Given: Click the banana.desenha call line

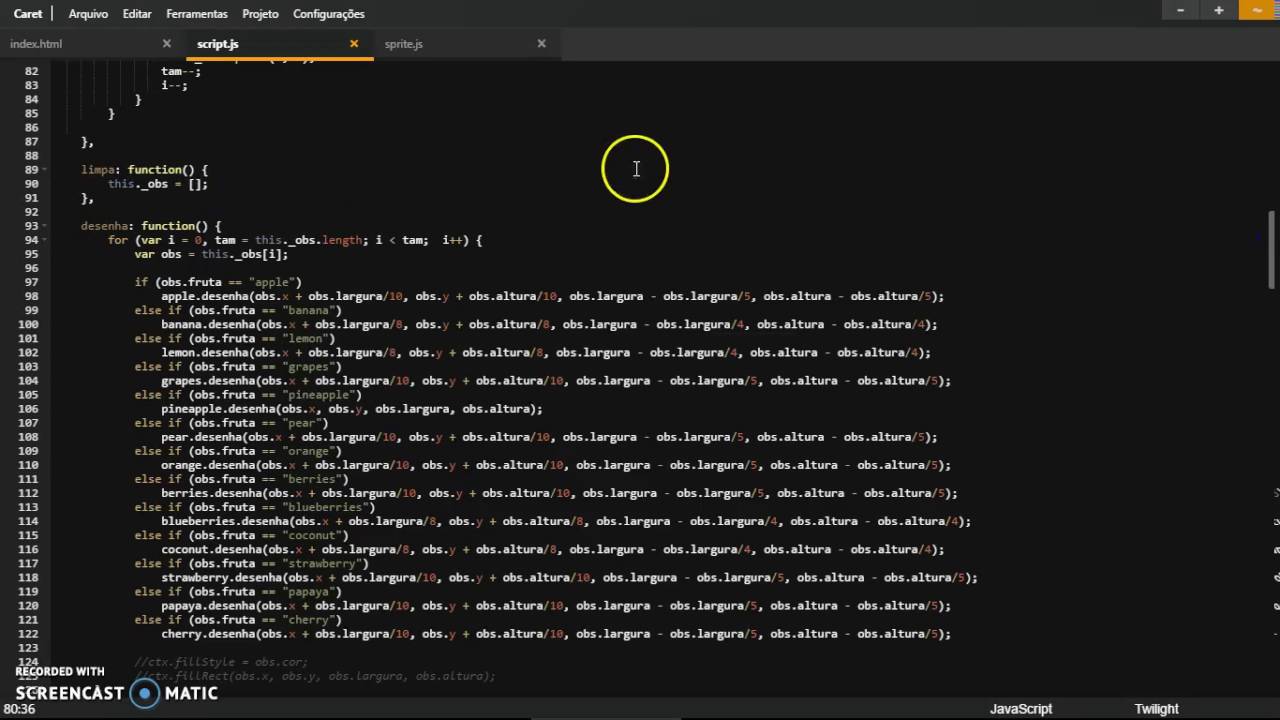Looking at the screenshot, I should pyautogui.click(x=549, y=324).
